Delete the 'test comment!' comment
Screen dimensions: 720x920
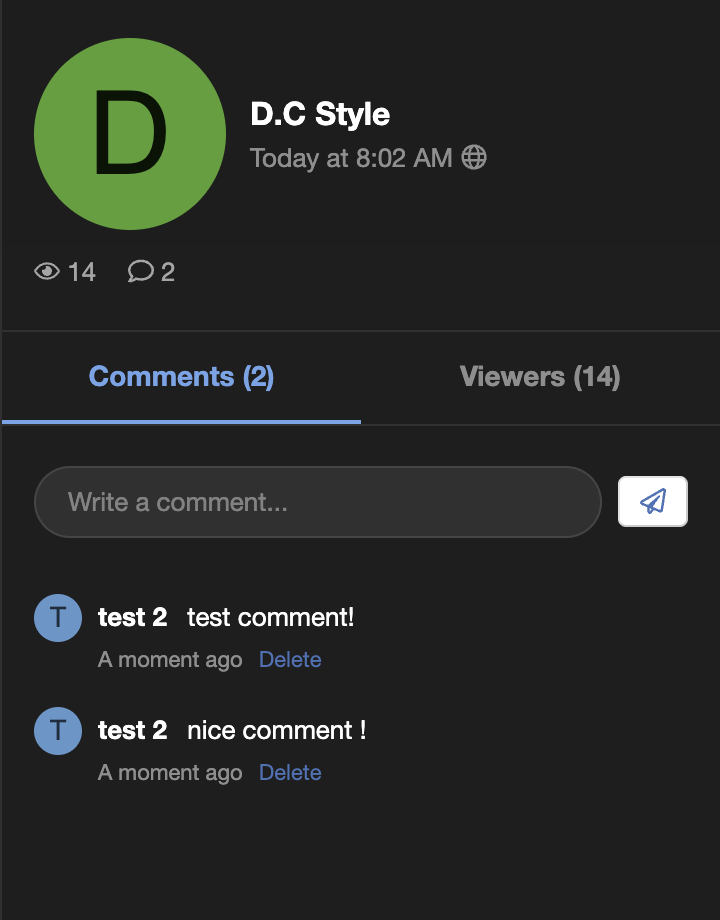click(290, 659)
